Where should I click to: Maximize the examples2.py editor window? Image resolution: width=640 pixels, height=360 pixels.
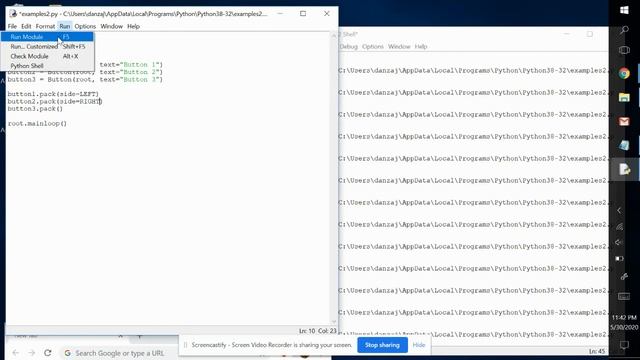coord(303,13)
